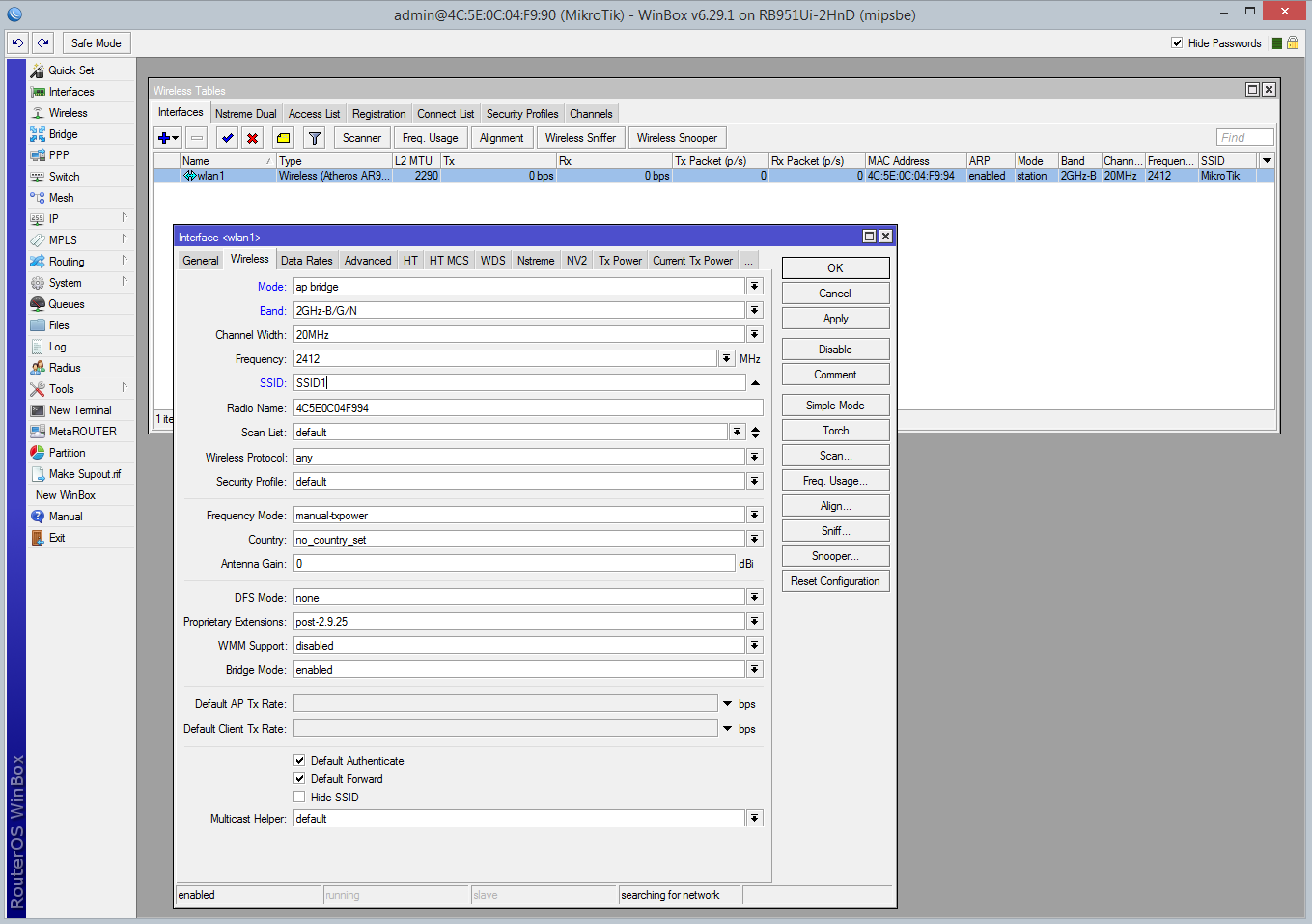Open the Tx Power tab
This screenshot has width=1312, height=924.
click(x=620, y=261)
